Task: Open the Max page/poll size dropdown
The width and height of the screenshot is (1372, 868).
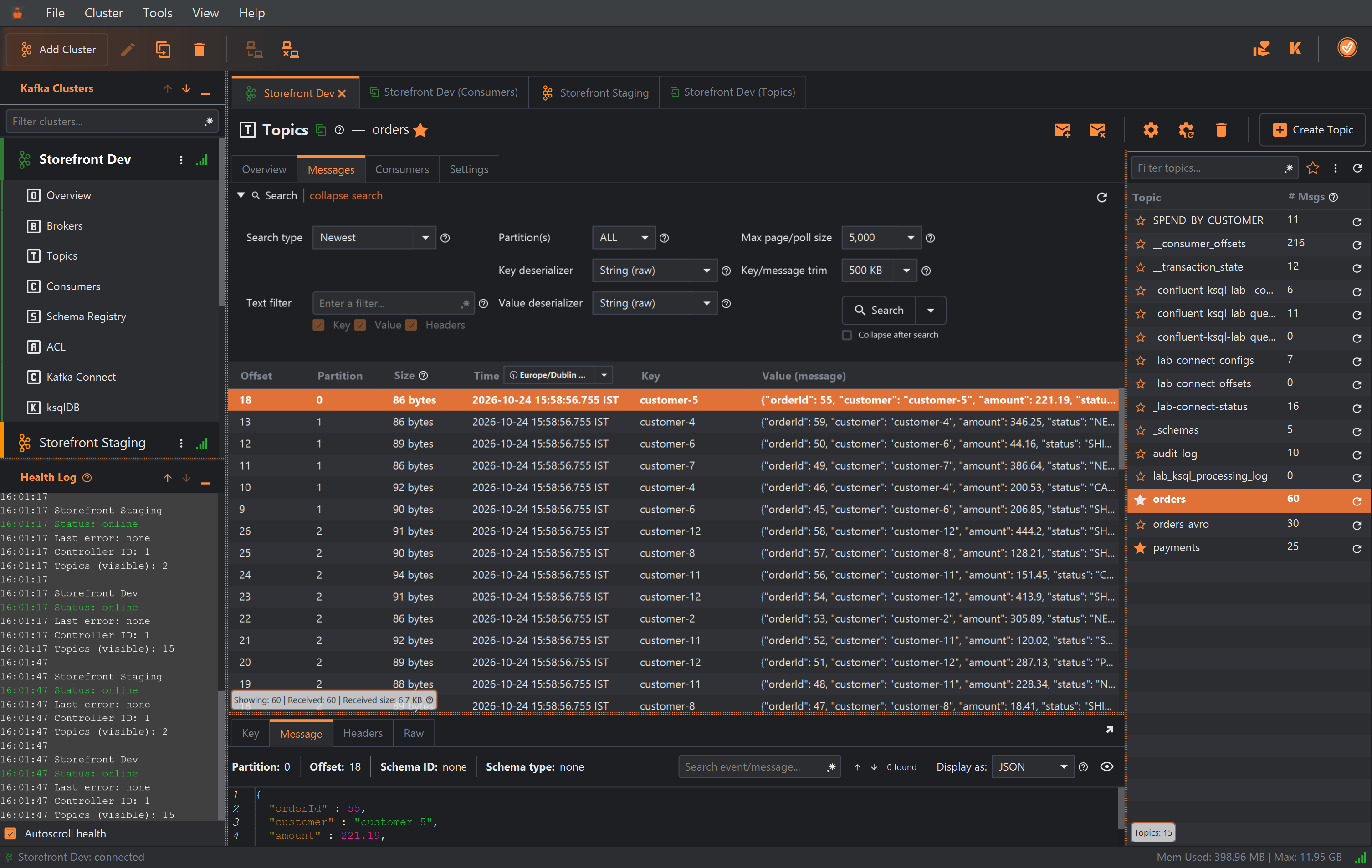Action: pyautogui.click(x=881, y=238)
